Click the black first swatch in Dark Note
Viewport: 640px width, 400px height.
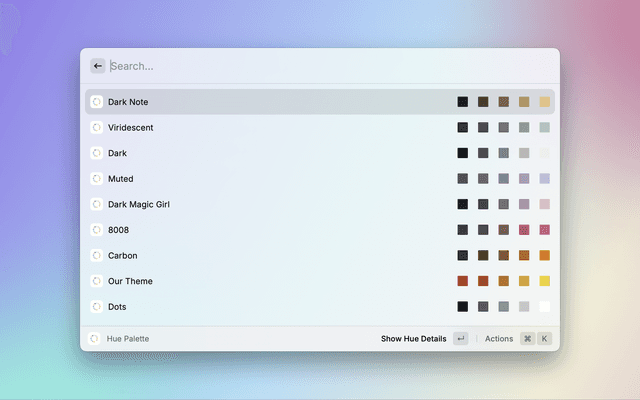(463, 102)
